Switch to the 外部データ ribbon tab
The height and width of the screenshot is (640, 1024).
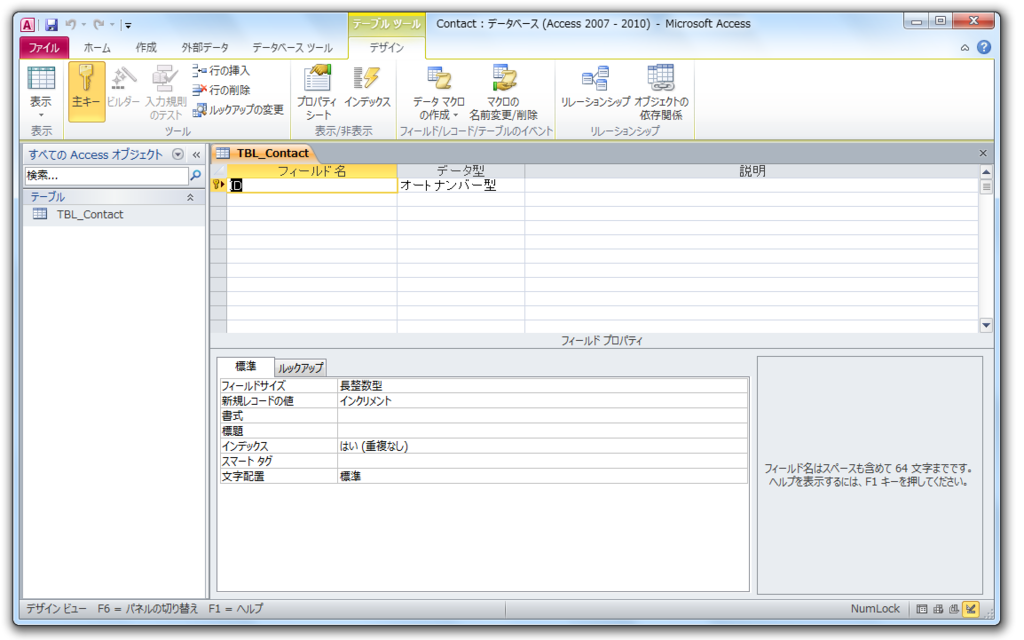(x=205, y=48)
